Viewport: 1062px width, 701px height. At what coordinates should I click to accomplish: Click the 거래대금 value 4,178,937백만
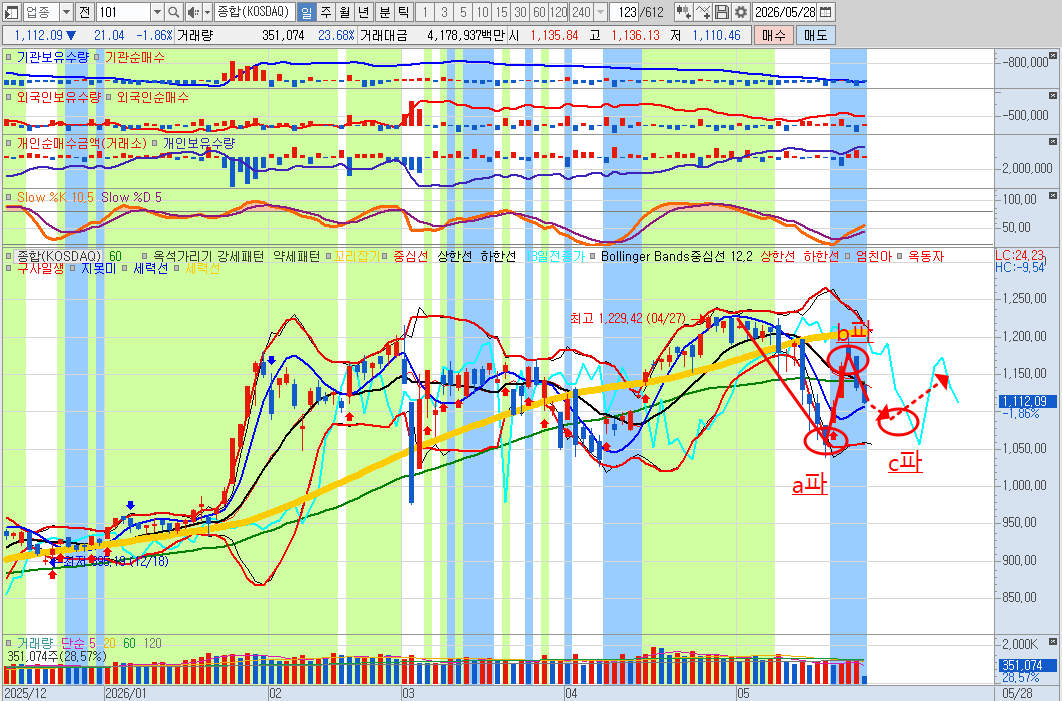(x=466, y=35)
